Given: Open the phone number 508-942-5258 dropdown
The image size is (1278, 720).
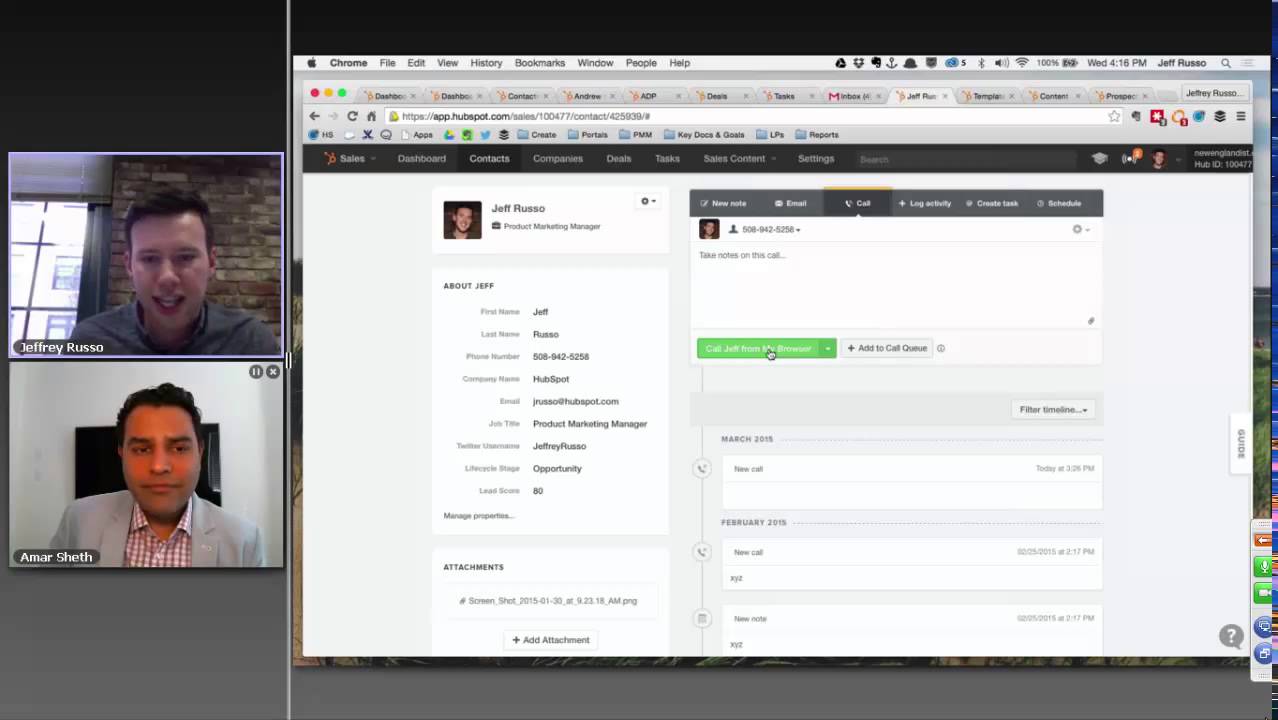Looking at the screenshot, I should coord(765,229).
